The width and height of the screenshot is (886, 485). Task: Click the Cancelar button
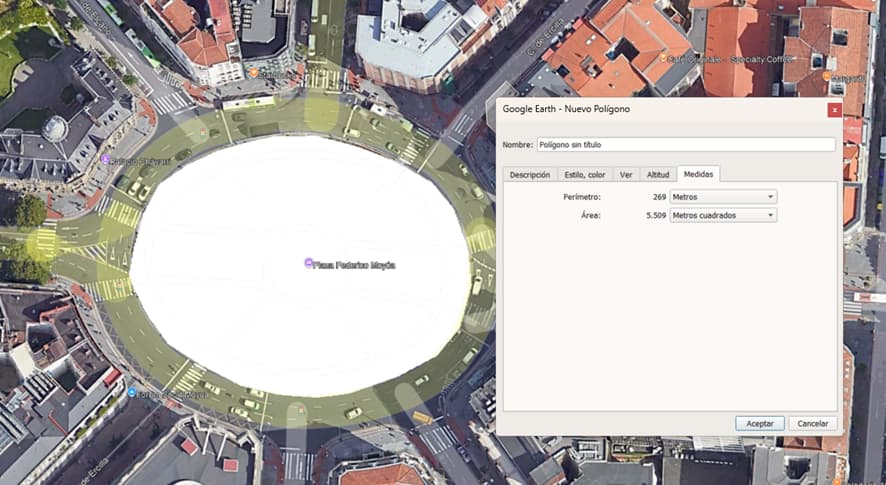[812, 423]
